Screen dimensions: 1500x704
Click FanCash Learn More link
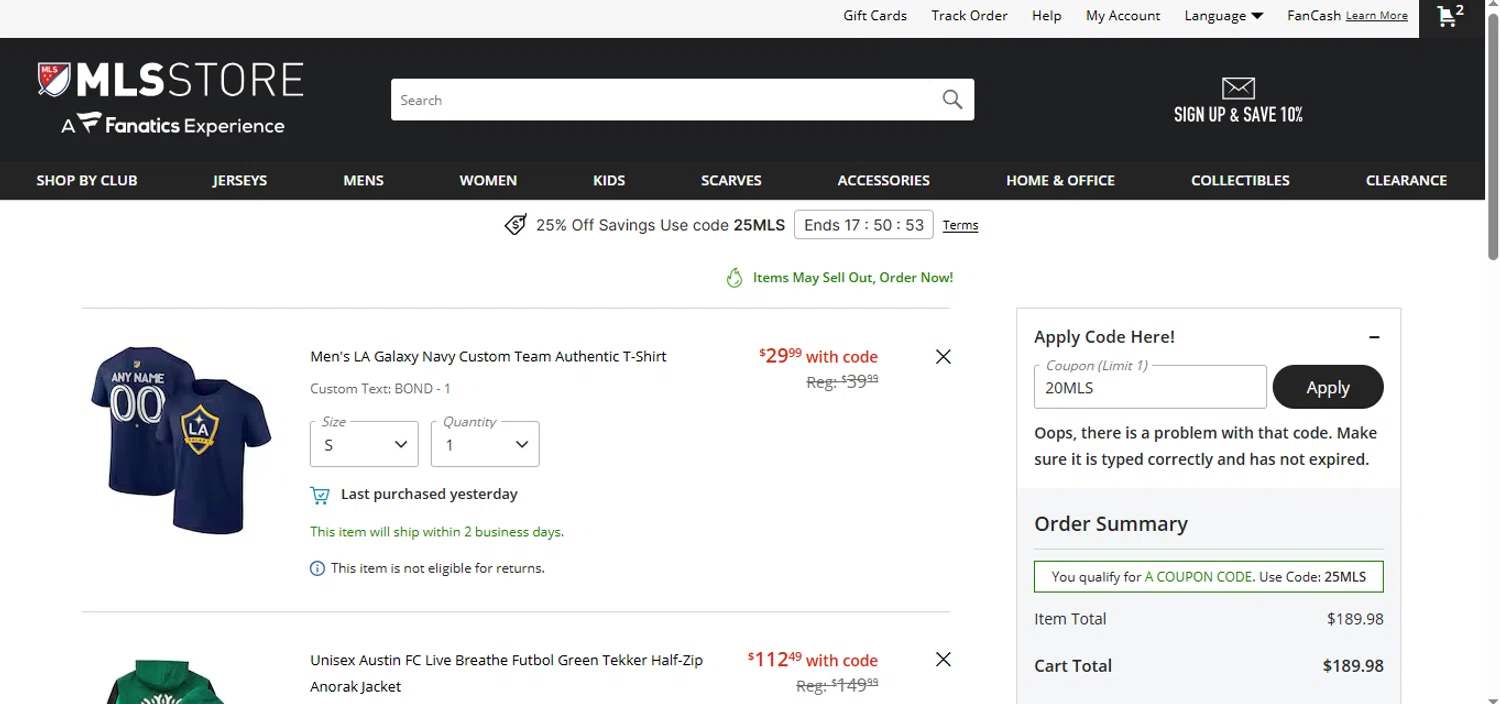pyautogui.click(x=1377, y=16)
